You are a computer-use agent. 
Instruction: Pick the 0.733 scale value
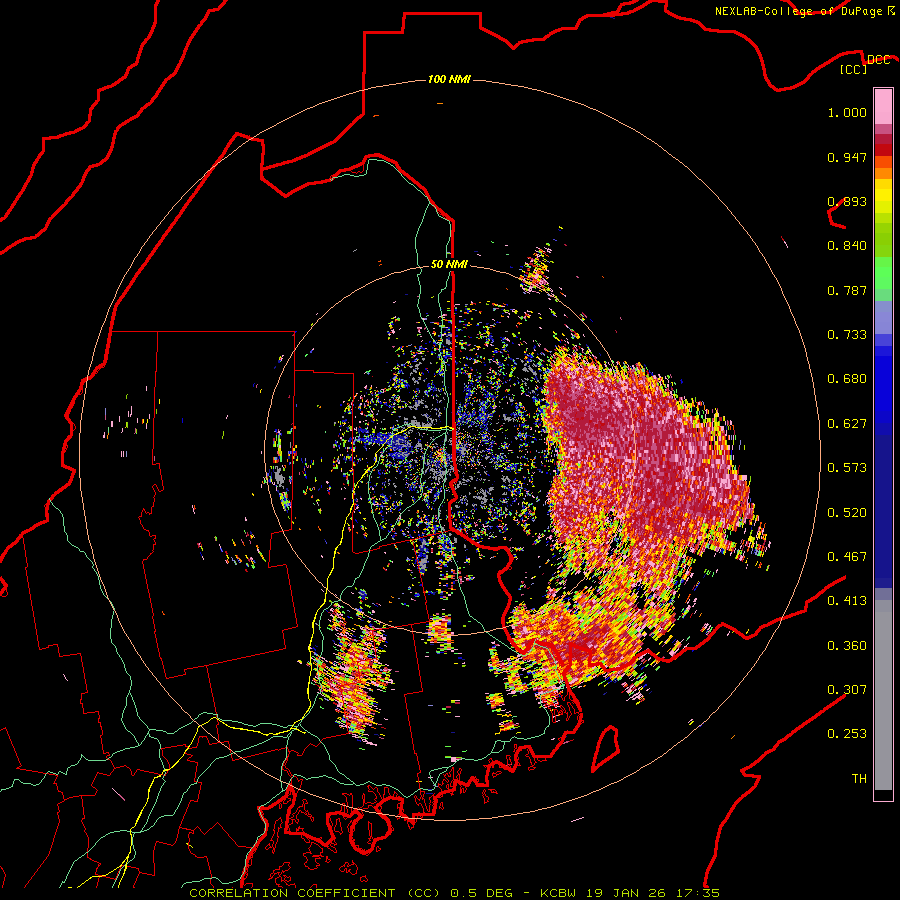(847, 335)
